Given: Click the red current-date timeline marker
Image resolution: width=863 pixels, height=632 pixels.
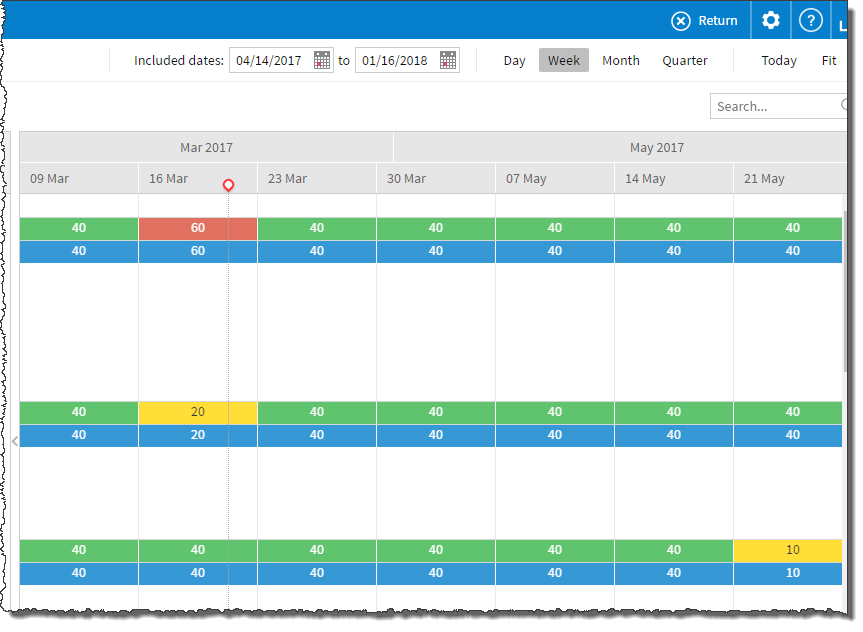Looking at the screenshot, I should click(x=228, y=186).
